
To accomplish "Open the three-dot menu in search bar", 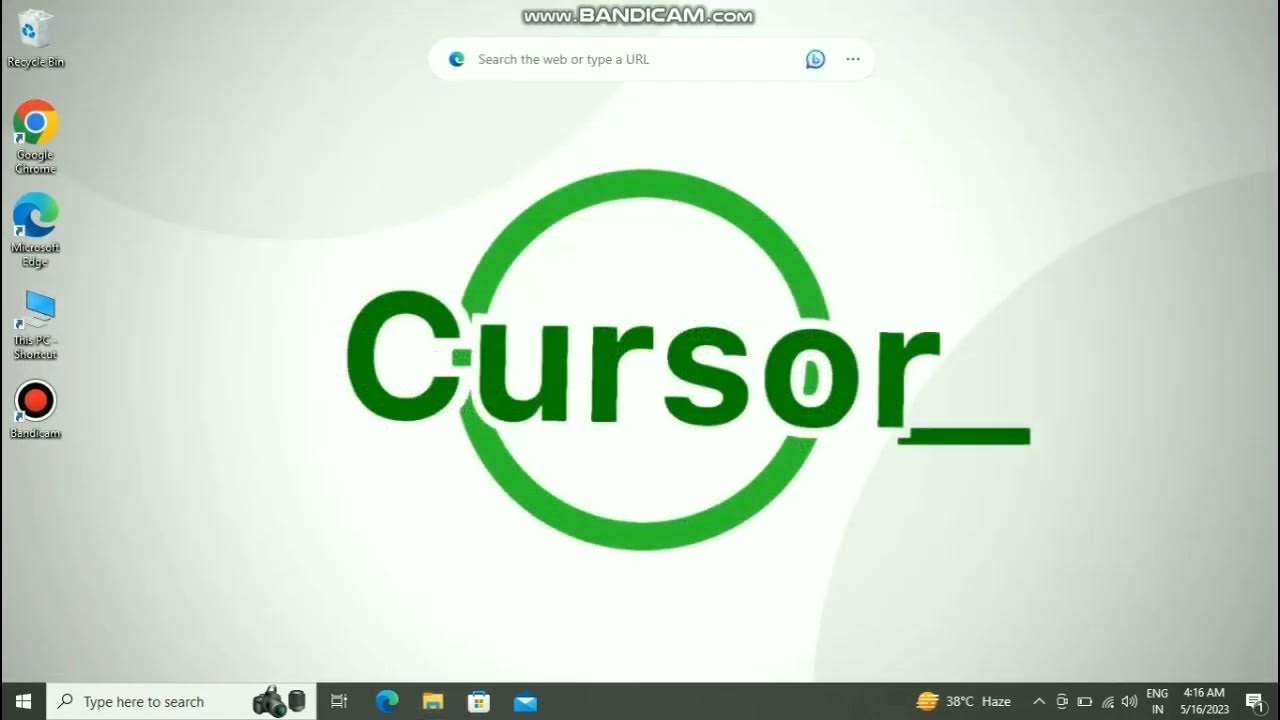I will [853, 59].
